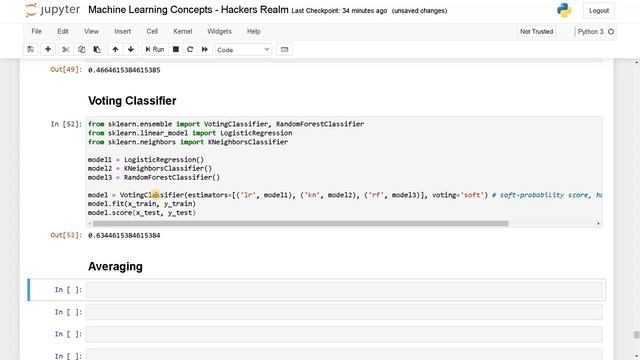640x360 pixels.
Task: Open the Edit menu
Action: pos(63,31)
